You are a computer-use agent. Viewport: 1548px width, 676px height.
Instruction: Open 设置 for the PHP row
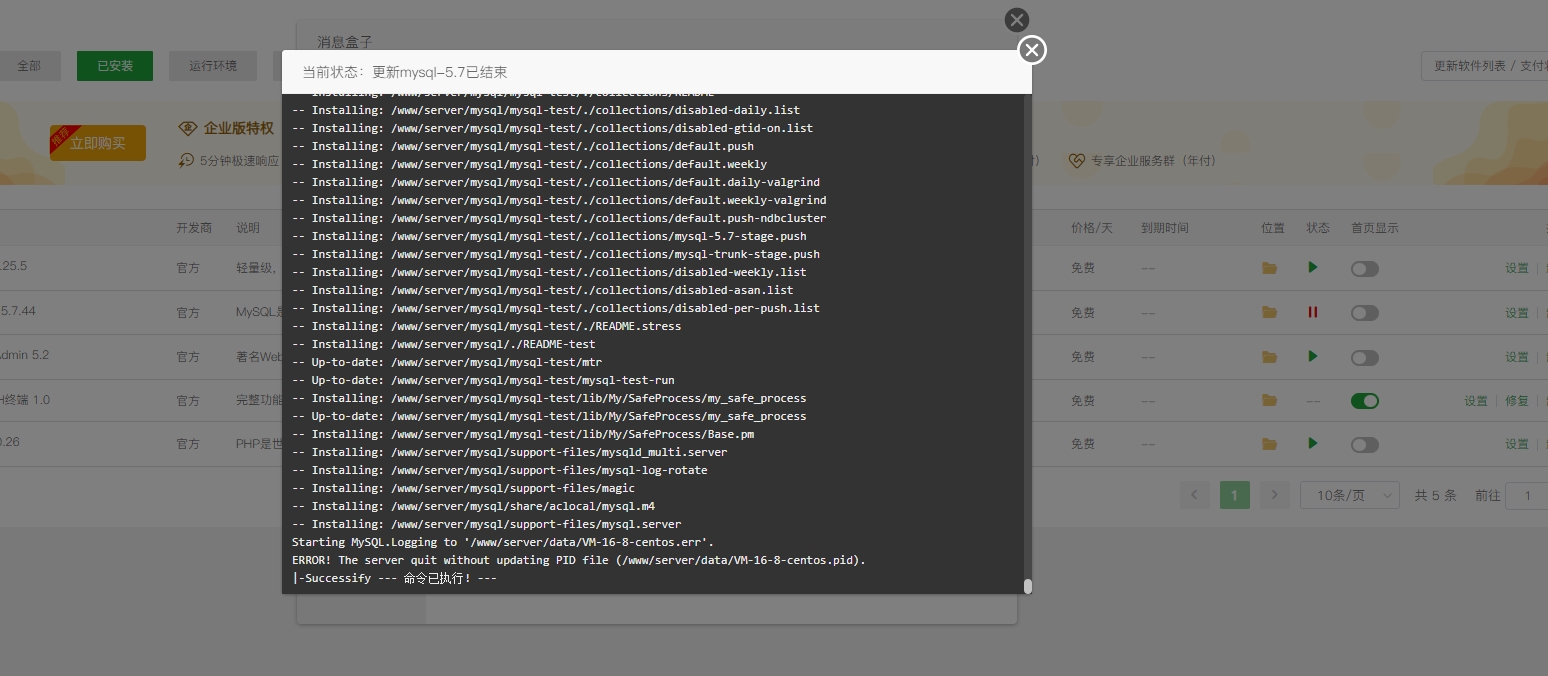(x=1517, y=444)
